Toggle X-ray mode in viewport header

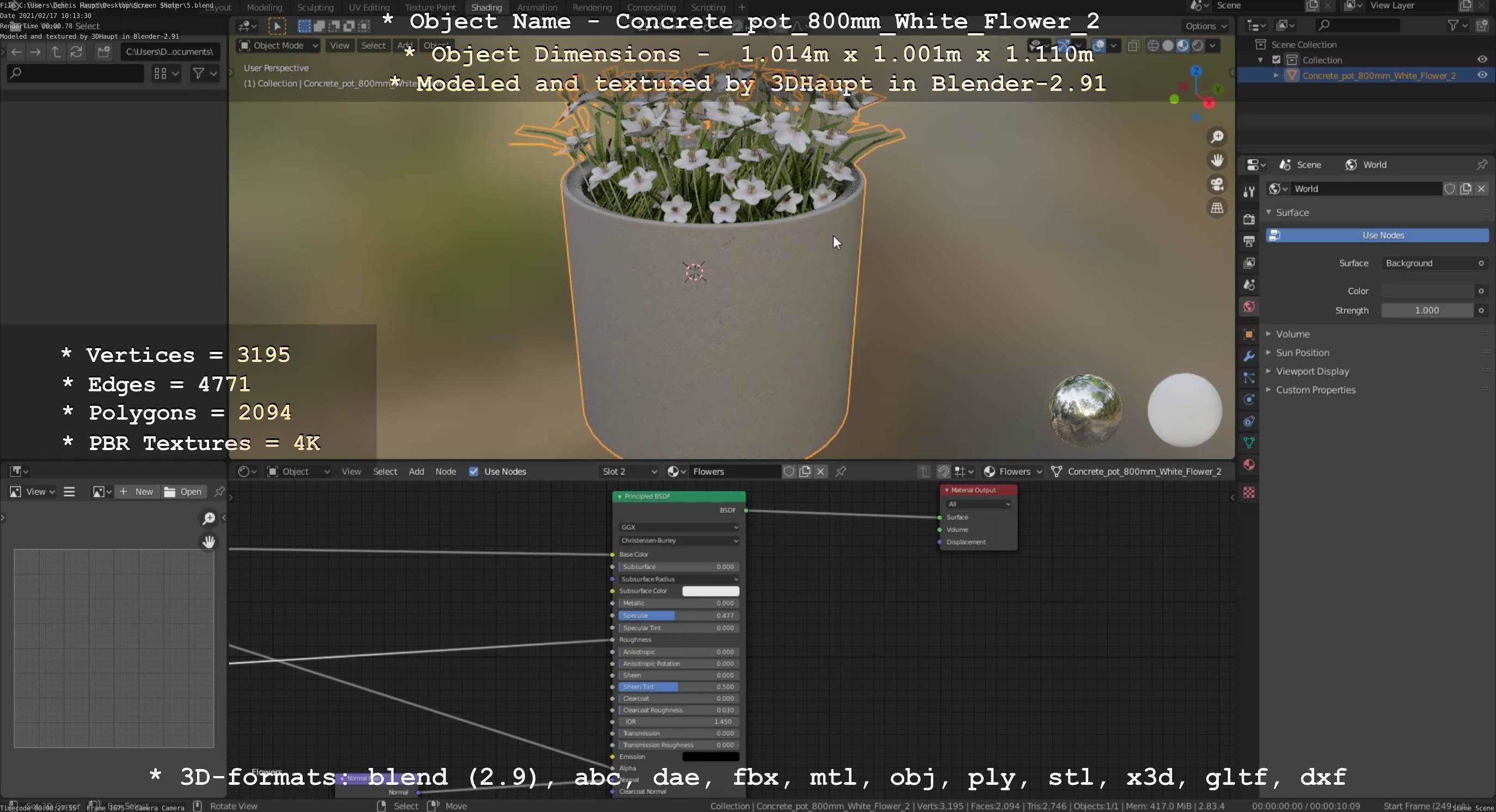pyautogui.click(x=1133, y=45)
